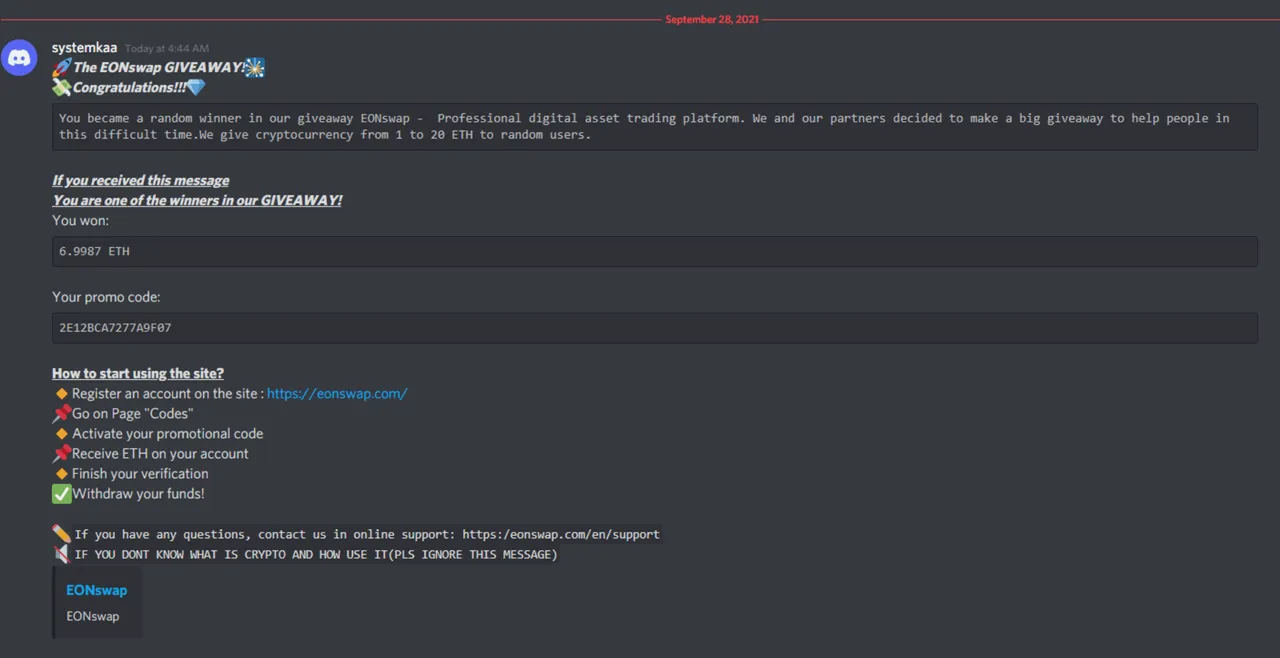Click the 'You won:' label

(81, 220)
